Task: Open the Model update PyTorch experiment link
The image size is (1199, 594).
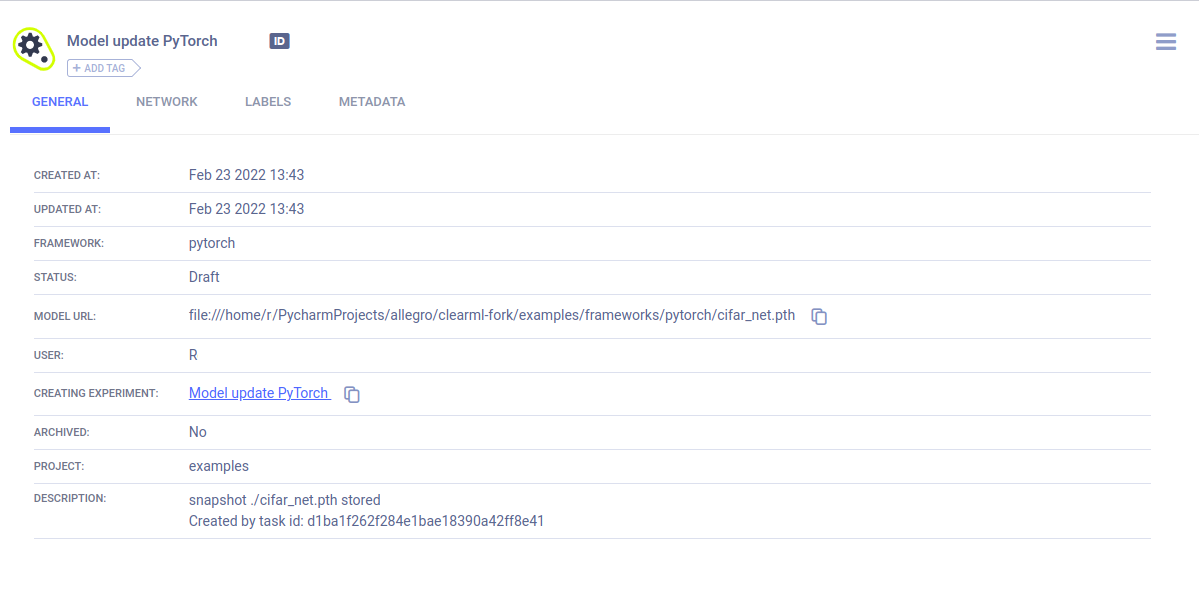Action: point(259,393)
